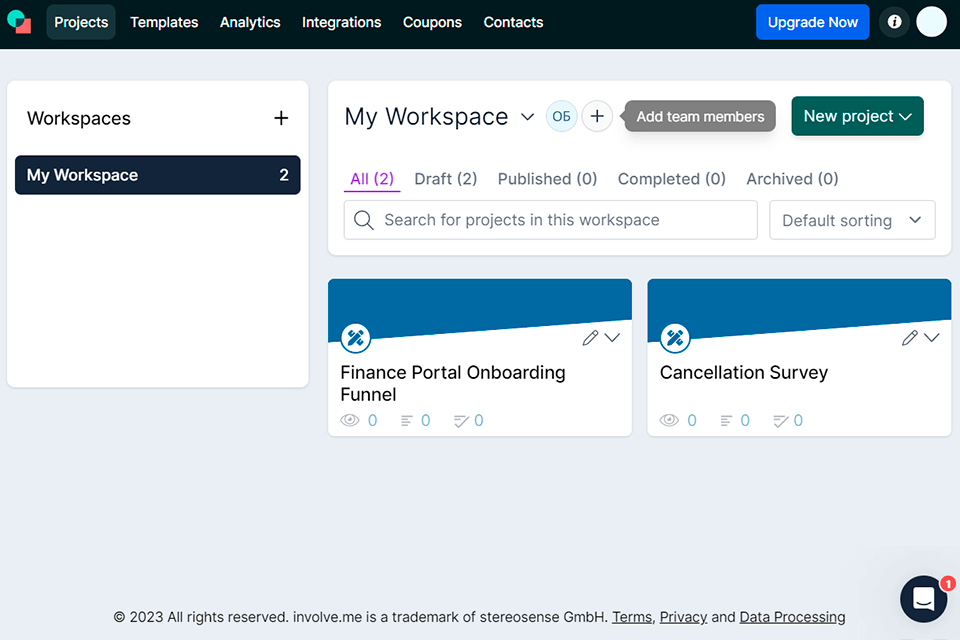Click the Upgrade Now button
The height and width of the screenshot is (640, 960).
point(812,22)
